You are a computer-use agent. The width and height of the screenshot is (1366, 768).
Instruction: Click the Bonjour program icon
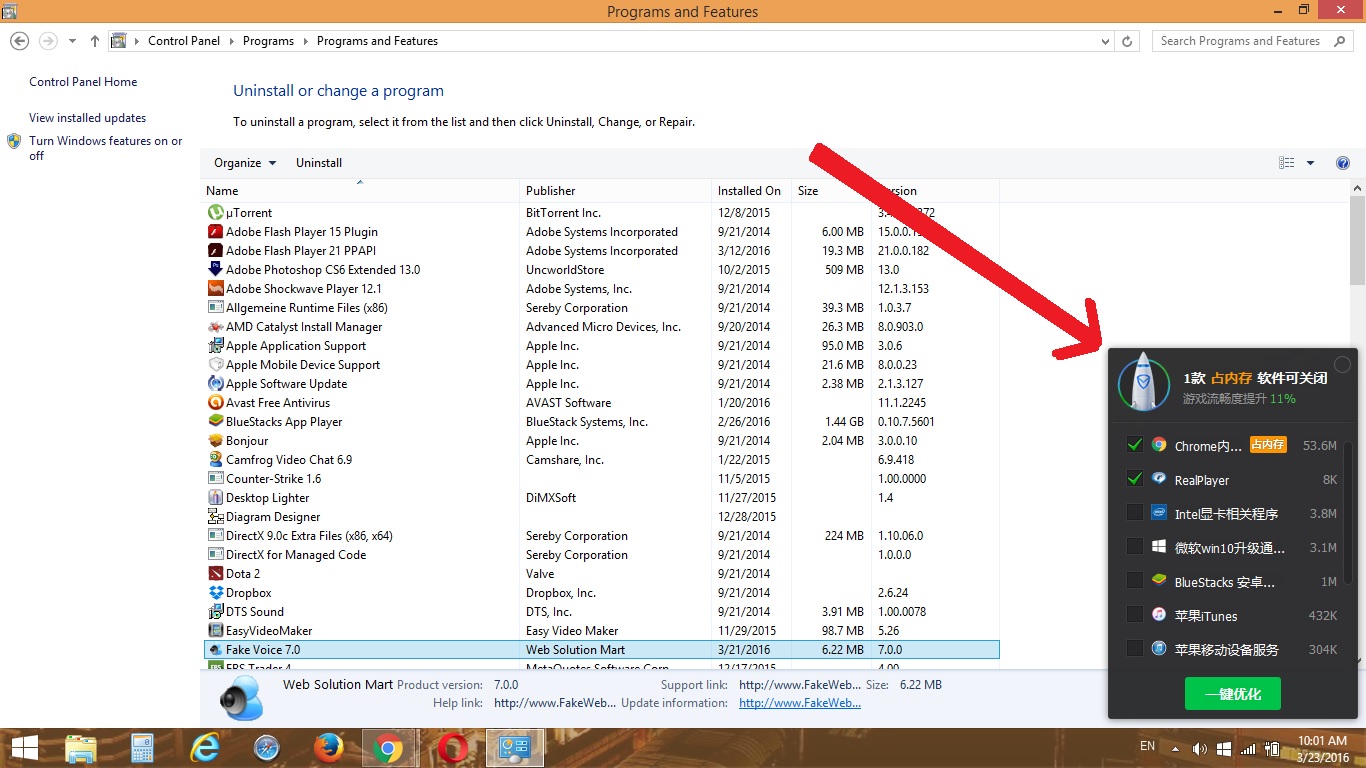(215, 440)
